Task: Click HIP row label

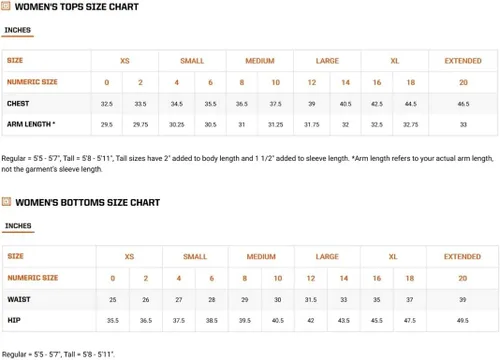Action: (x=14, y=320)
